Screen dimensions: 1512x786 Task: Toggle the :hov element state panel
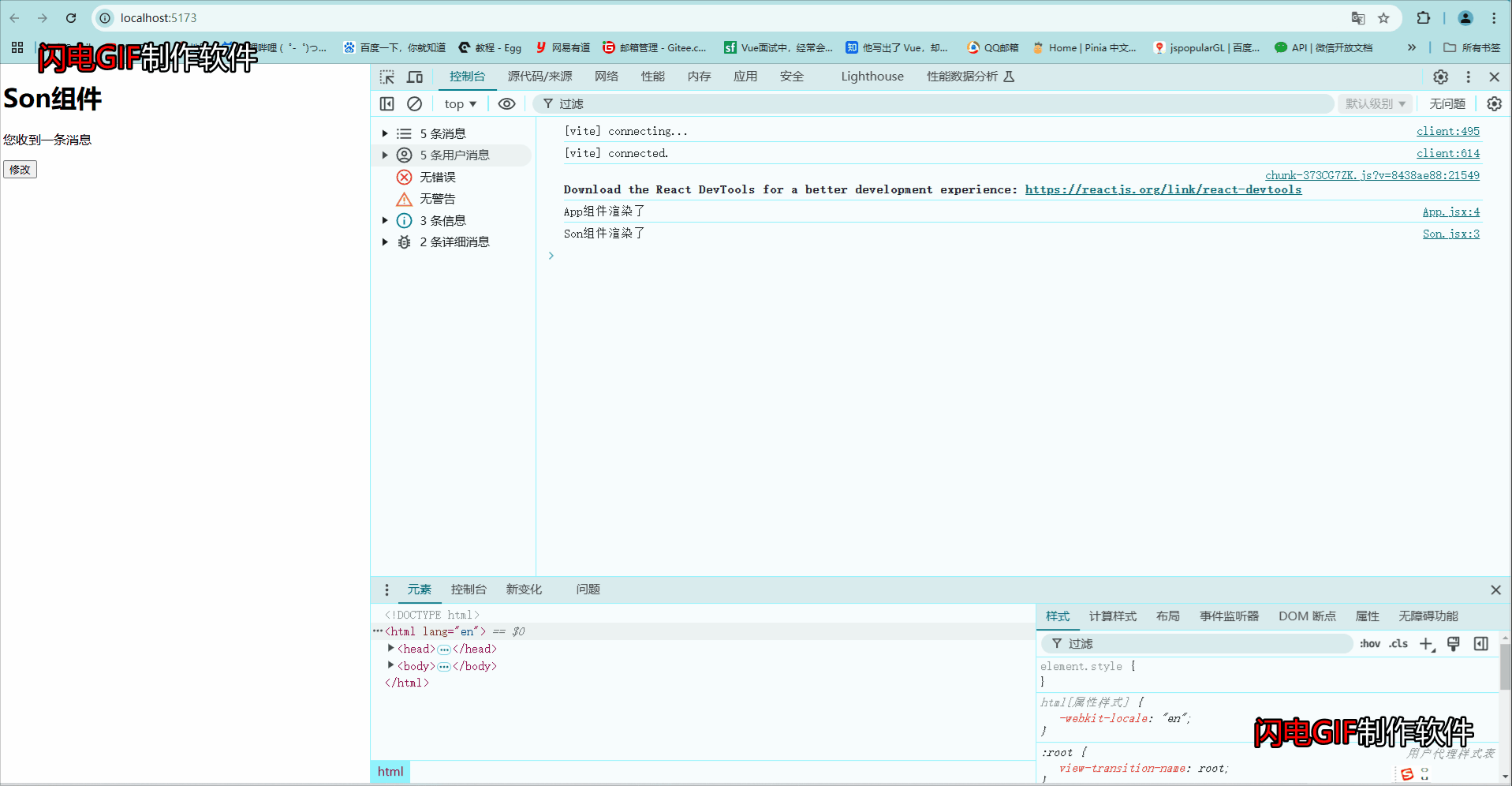[x=1369, y=643]
